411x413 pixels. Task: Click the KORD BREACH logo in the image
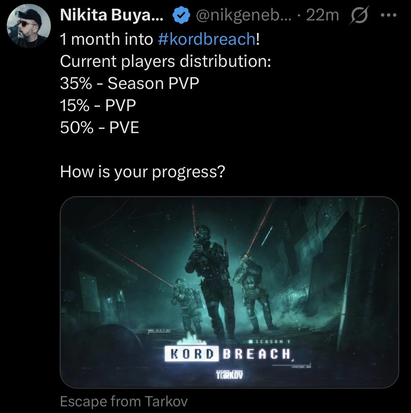pos(228,354)
